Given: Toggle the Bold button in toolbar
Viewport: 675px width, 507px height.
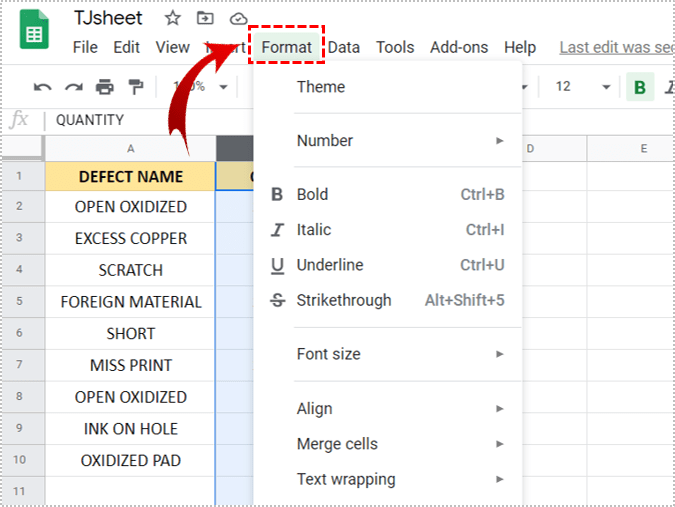Looking at the screenshot, I should pyautogui.click(x=639, y=87).
